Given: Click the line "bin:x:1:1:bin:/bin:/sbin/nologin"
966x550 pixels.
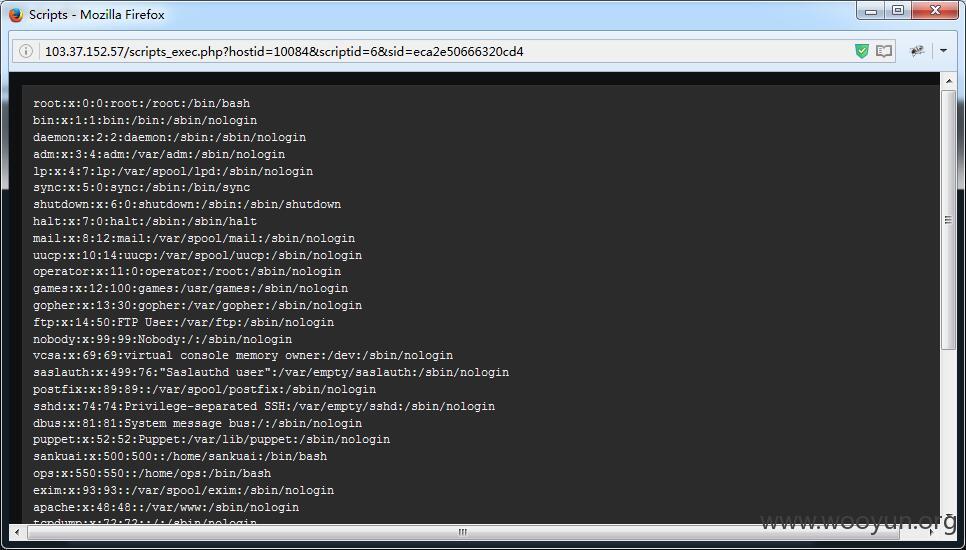Looking at the screenshot, I should [145, 120].
